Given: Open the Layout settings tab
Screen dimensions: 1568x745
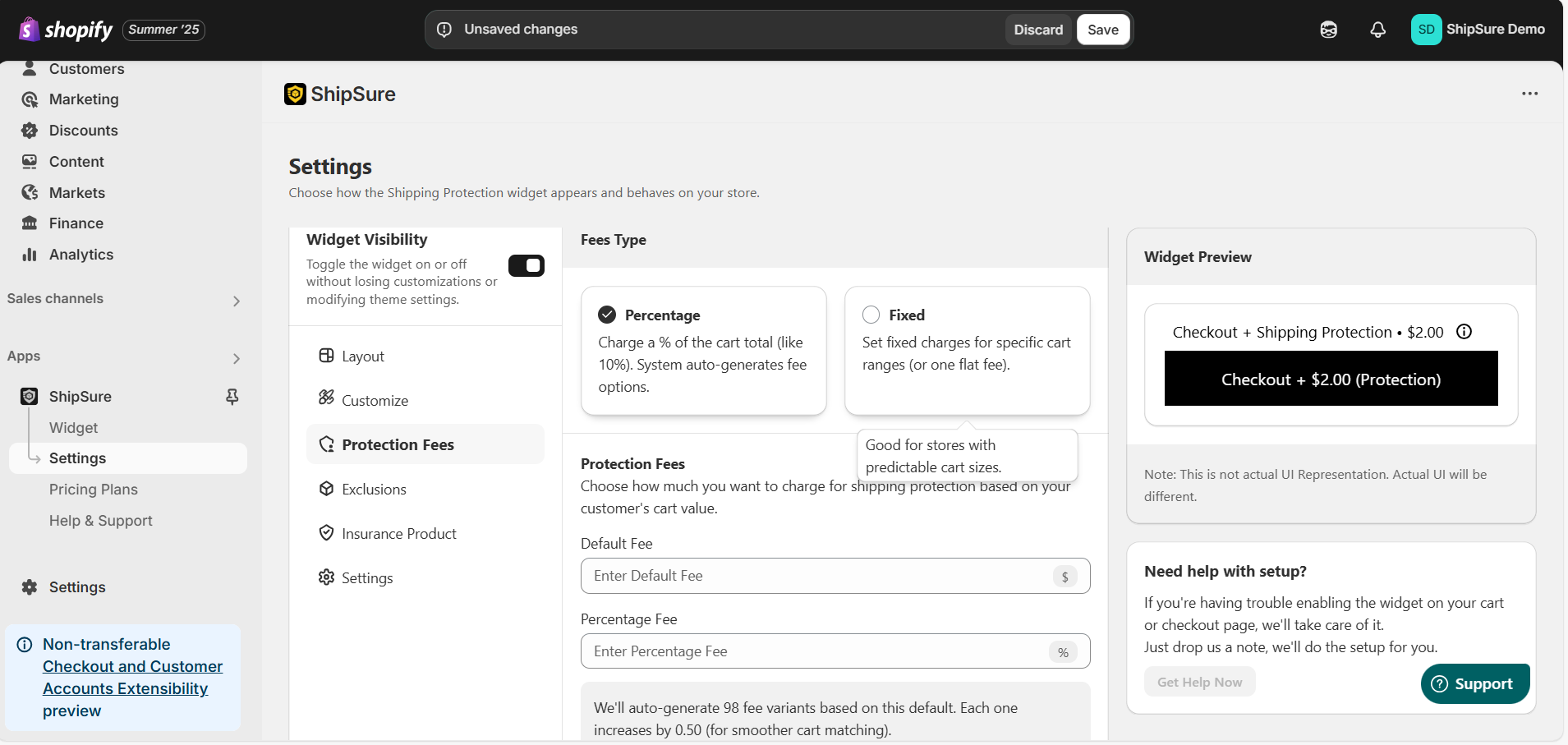Looking at the screenshot, I should click(x=425, y=356).
